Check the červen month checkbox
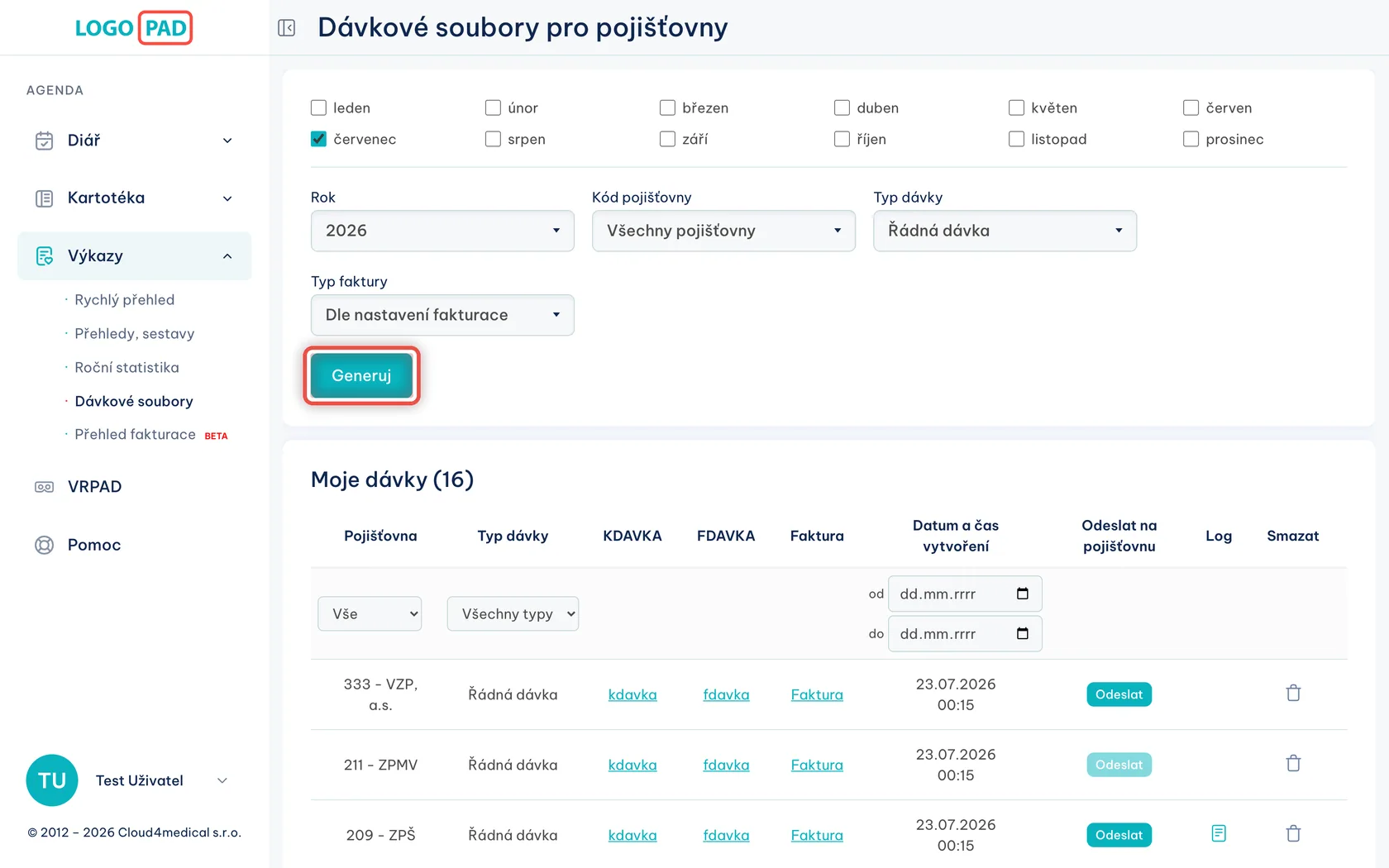 1191,107
